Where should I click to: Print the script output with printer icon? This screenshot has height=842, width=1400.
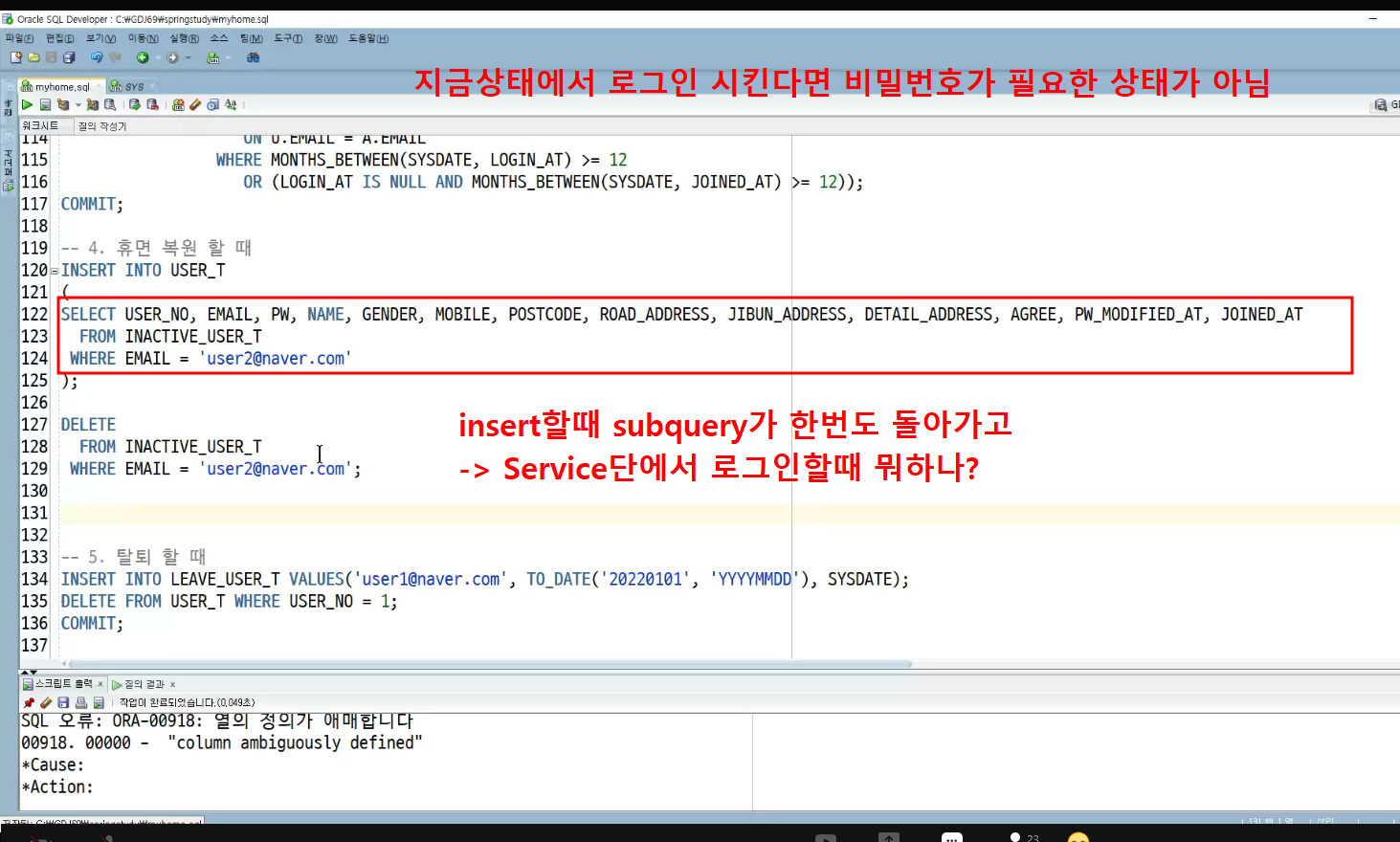click(x=81, y=702)
